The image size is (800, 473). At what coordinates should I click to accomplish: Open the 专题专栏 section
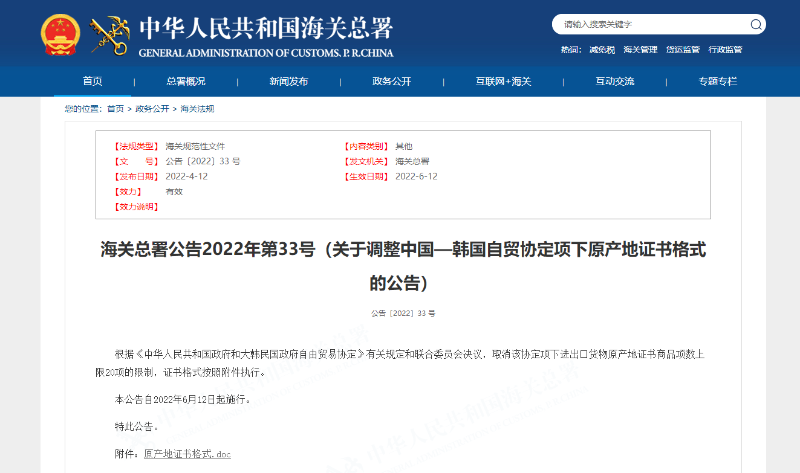(x=717, y=81)
